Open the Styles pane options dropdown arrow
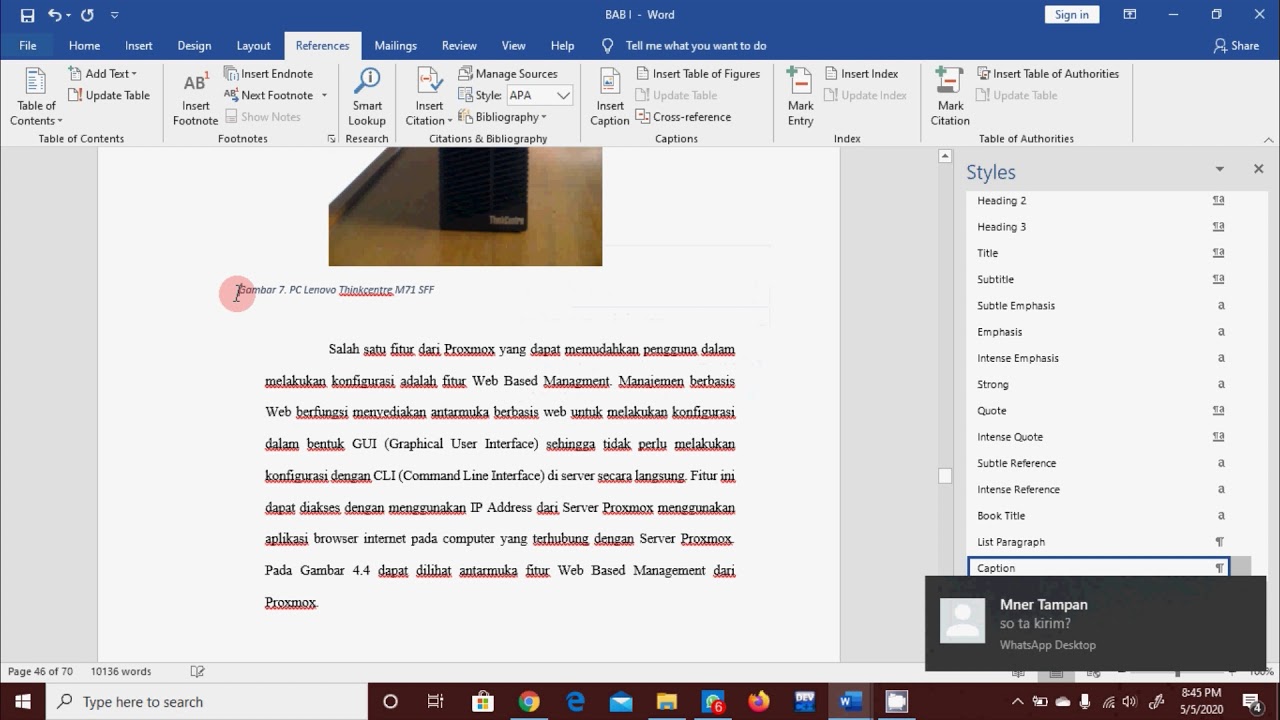The image size is (1280, 720). coord(1219,169)
